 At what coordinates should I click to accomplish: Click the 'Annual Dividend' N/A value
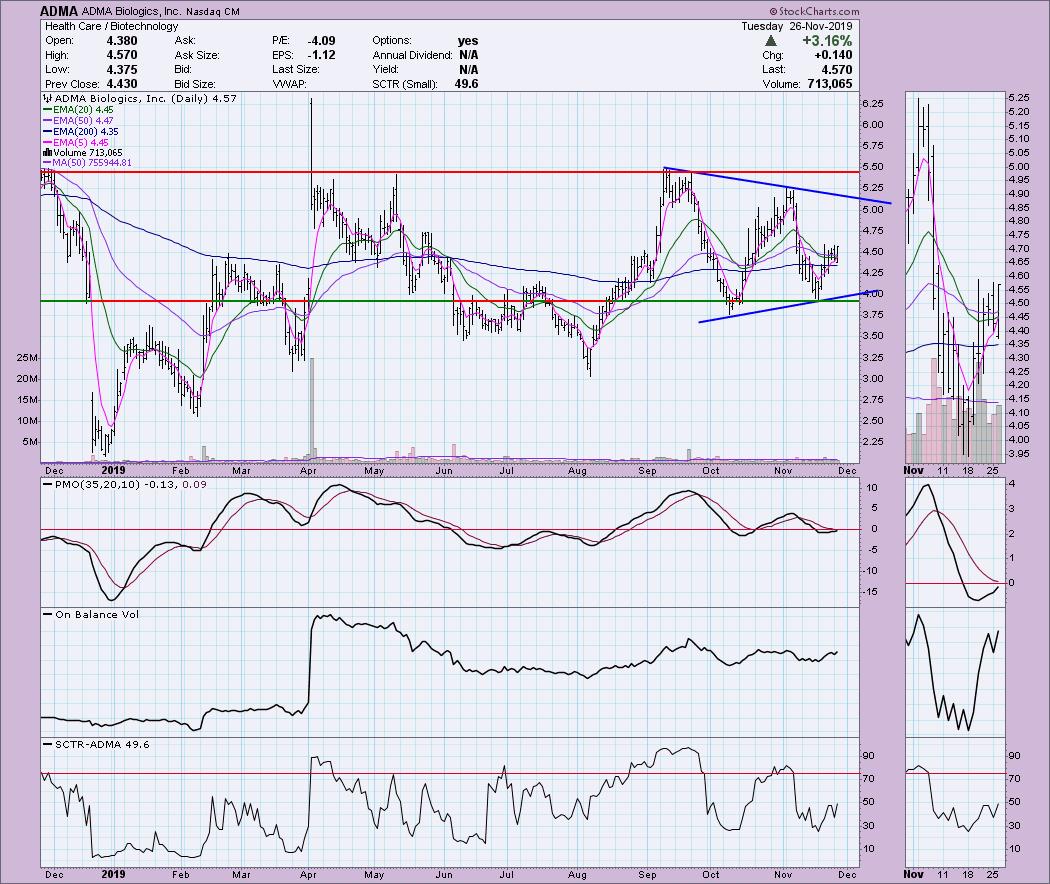[x=469, y=55]
